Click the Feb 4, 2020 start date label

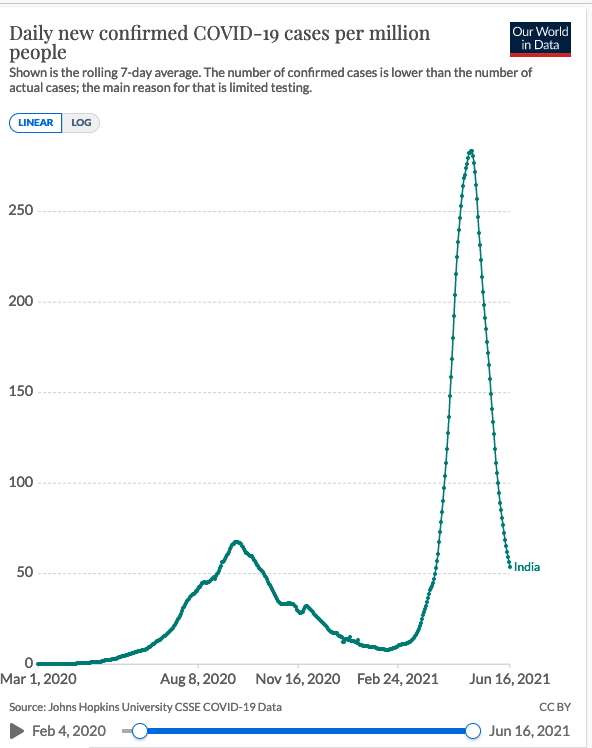[69, 731]
